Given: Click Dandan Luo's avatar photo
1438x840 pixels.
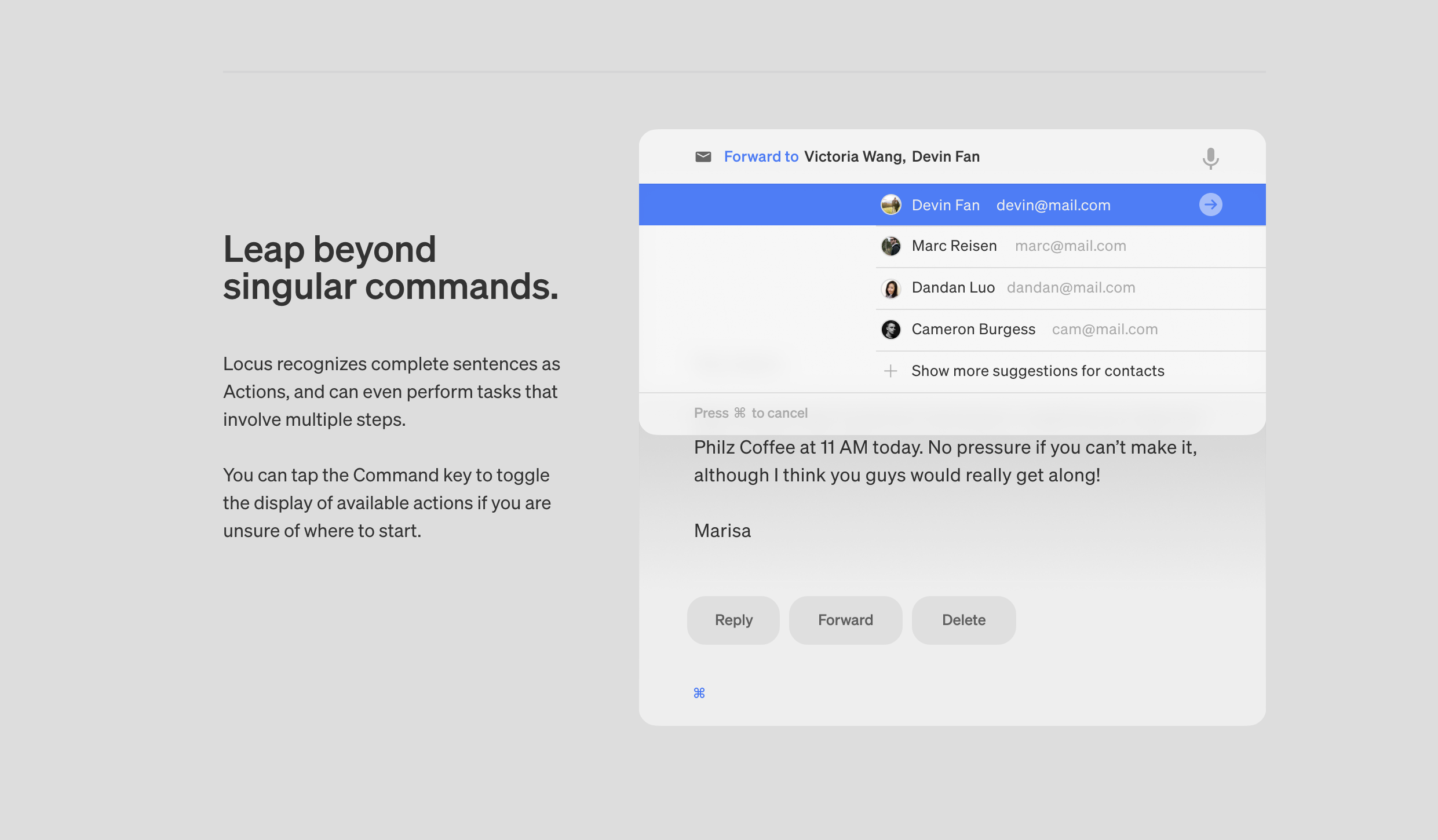Looking at the screenshot, I should [890, 288].
